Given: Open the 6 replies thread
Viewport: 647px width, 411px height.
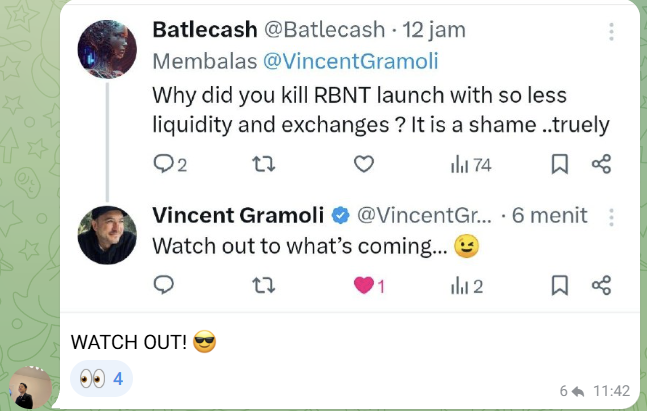Looking at the screenshot, I should pyautogui.click(x=571, y=391).
